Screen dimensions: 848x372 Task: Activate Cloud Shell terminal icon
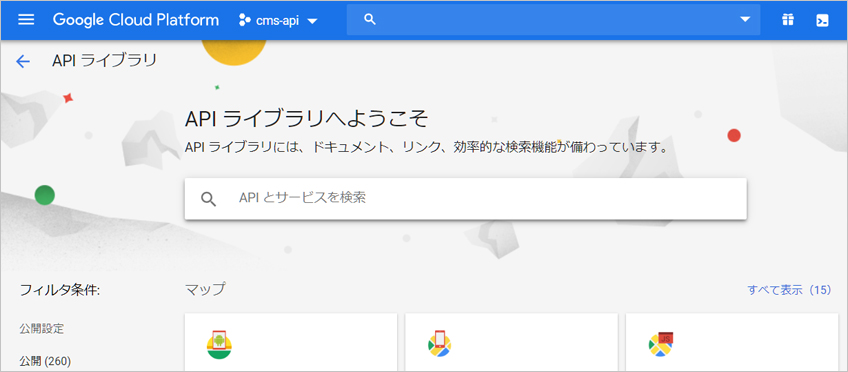822,21
